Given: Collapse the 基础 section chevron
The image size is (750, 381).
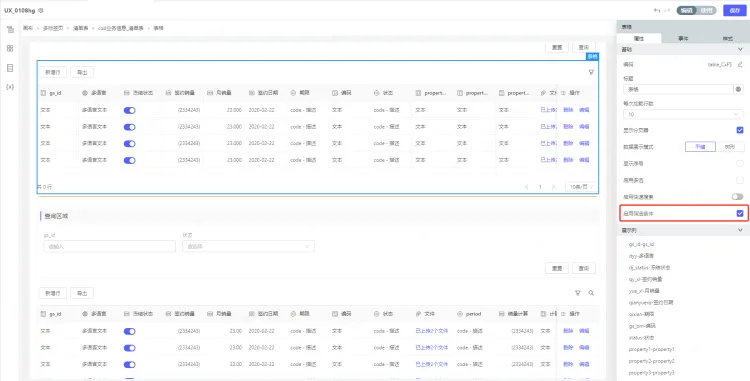Looking at the screenshot, I should tap(740, 49).
